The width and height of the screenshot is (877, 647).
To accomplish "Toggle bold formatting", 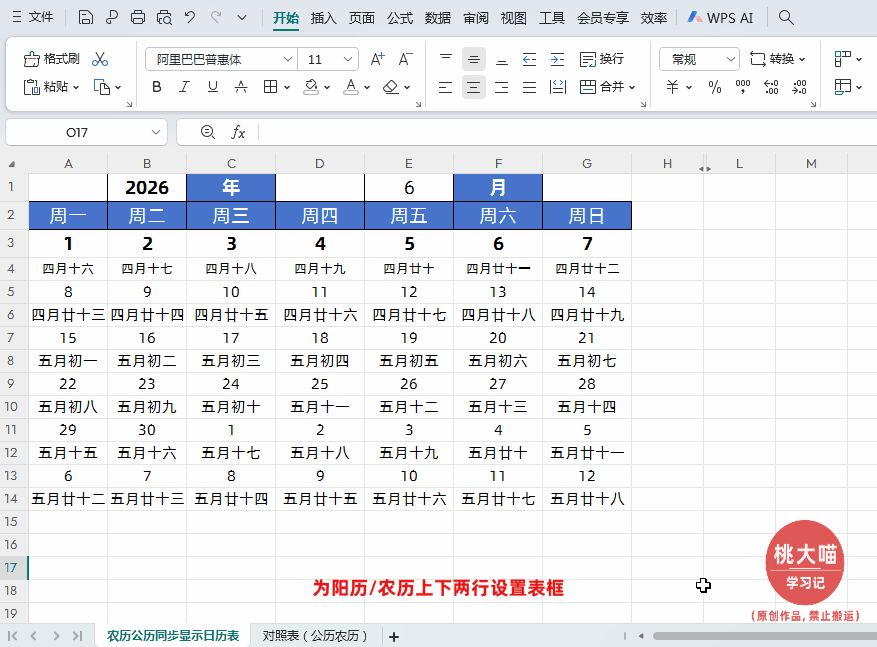I will (x=156, y=88).
